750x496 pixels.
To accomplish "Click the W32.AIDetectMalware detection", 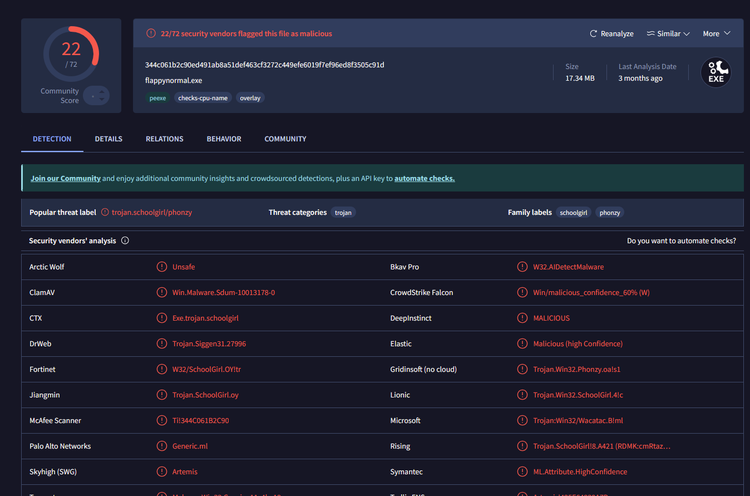I will (568, 267).
